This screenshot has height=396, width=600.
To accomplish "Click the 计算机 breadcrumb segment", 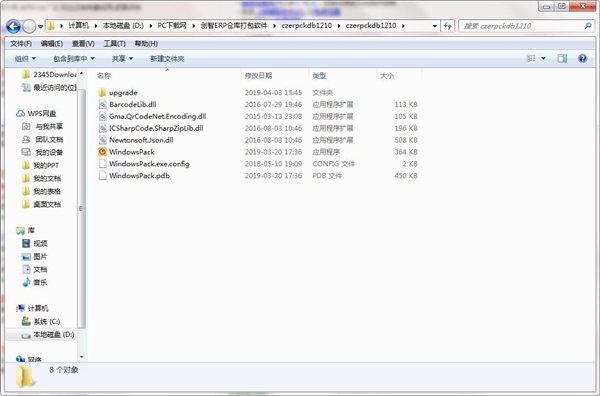I will coord(78,26).
